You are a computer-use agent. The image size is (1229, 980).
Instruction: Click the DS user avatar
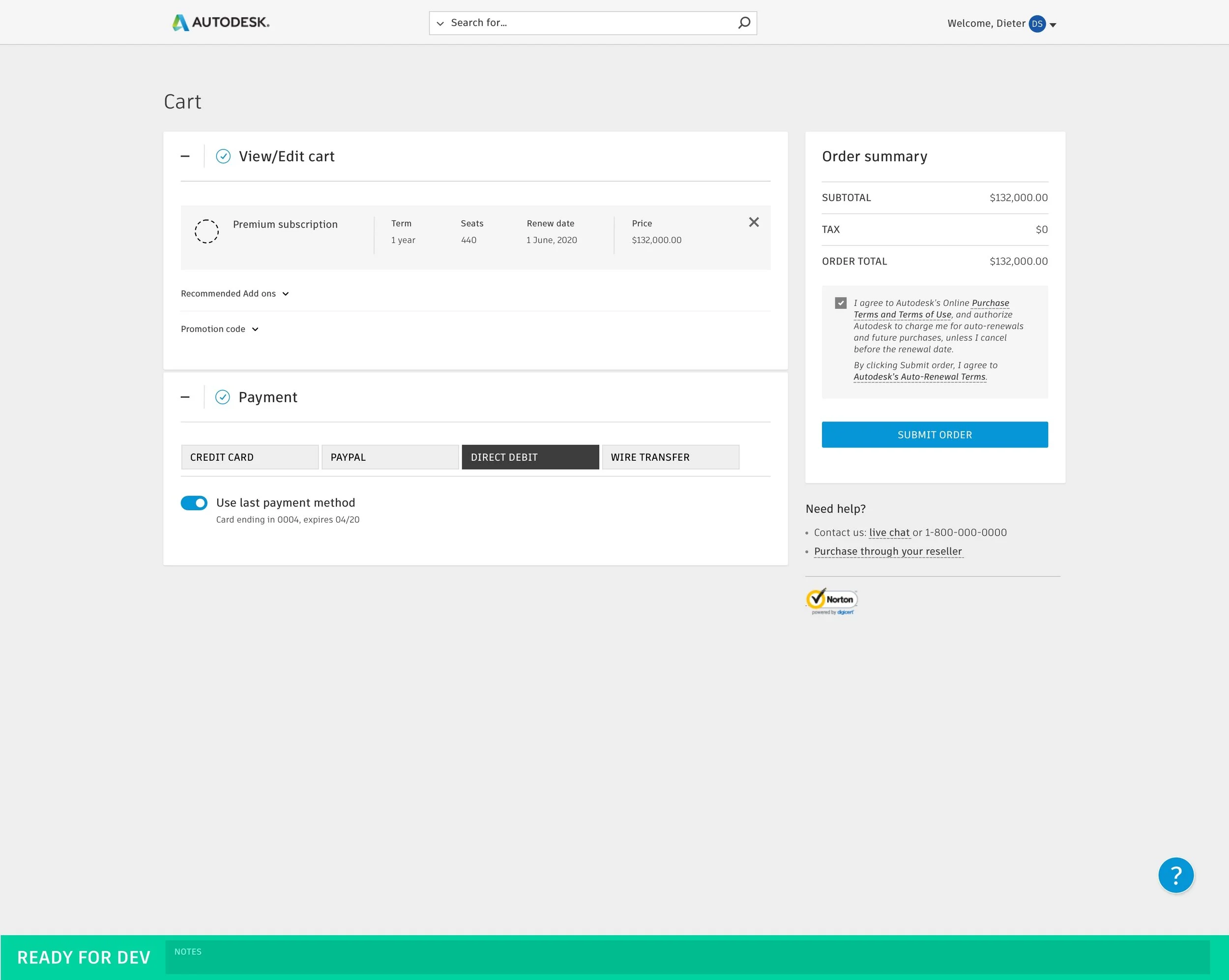[1037, 24]
